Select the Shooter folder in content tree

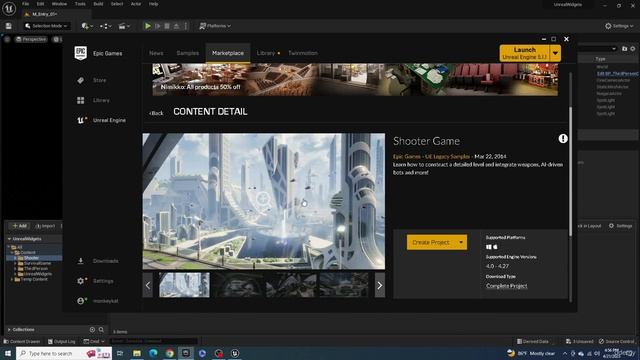[31, 258]
